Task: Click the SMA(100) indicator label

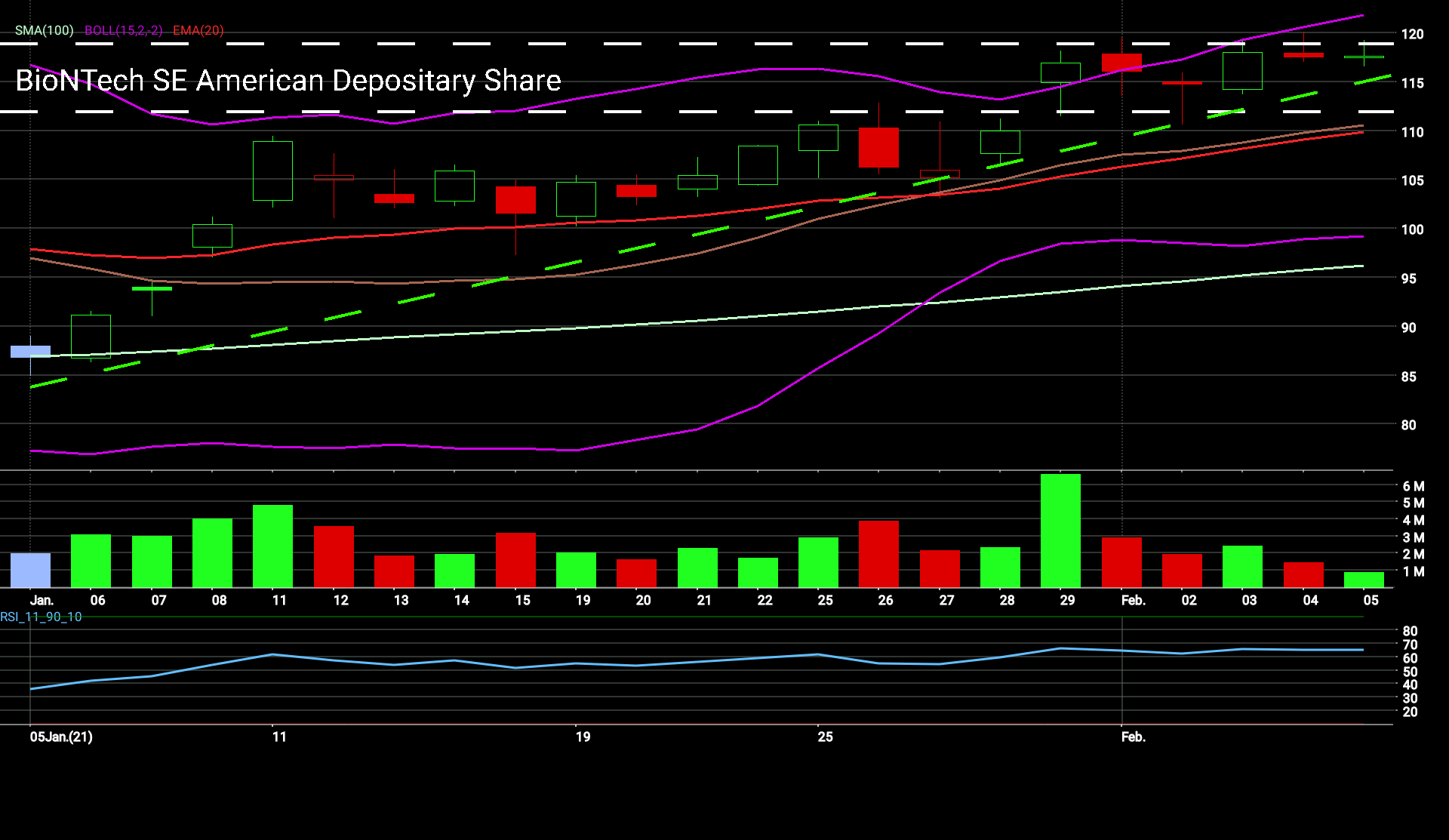Action: tap(44, 30)
